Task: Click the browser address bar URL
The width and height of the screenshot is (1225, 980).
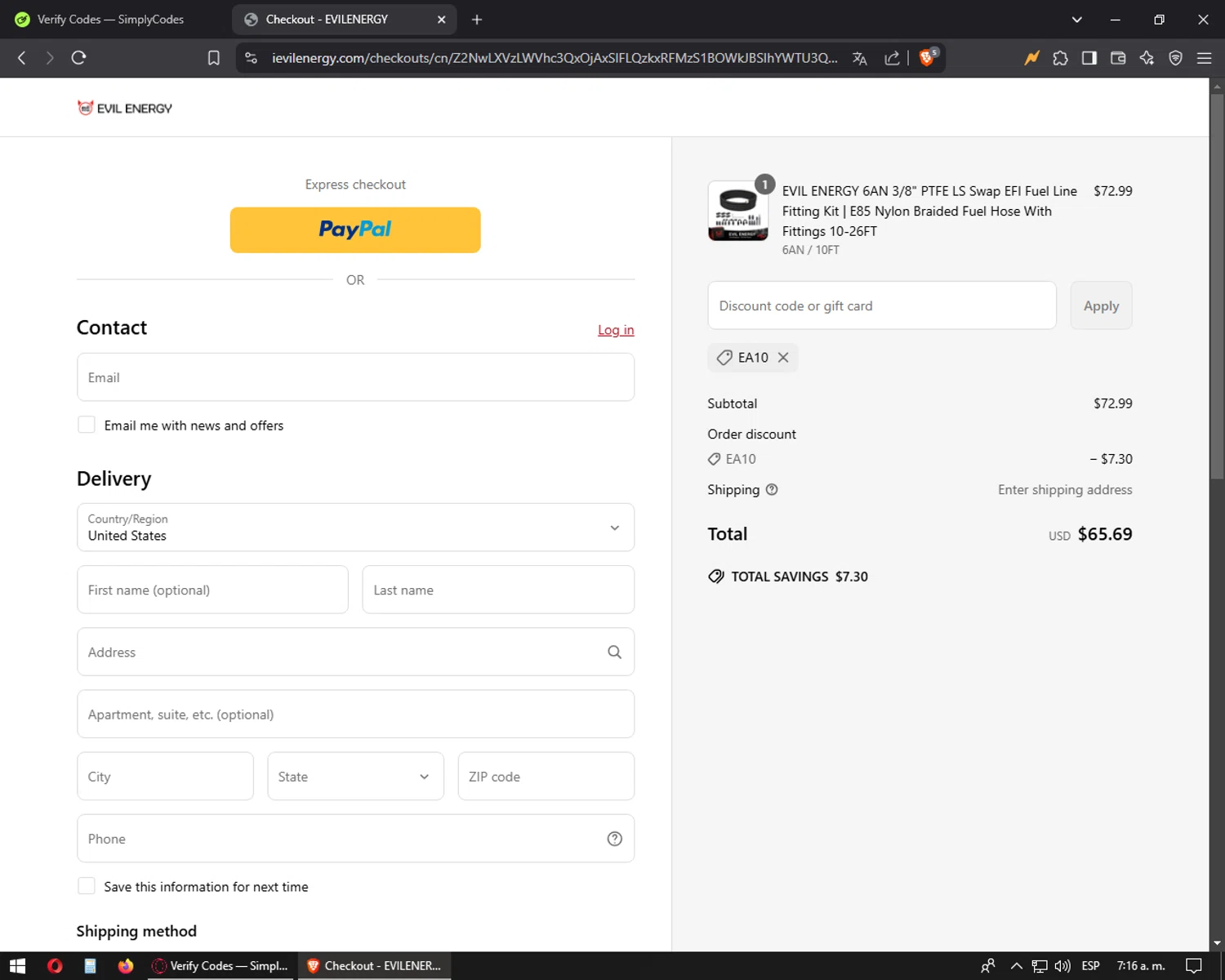Action: 555,58
